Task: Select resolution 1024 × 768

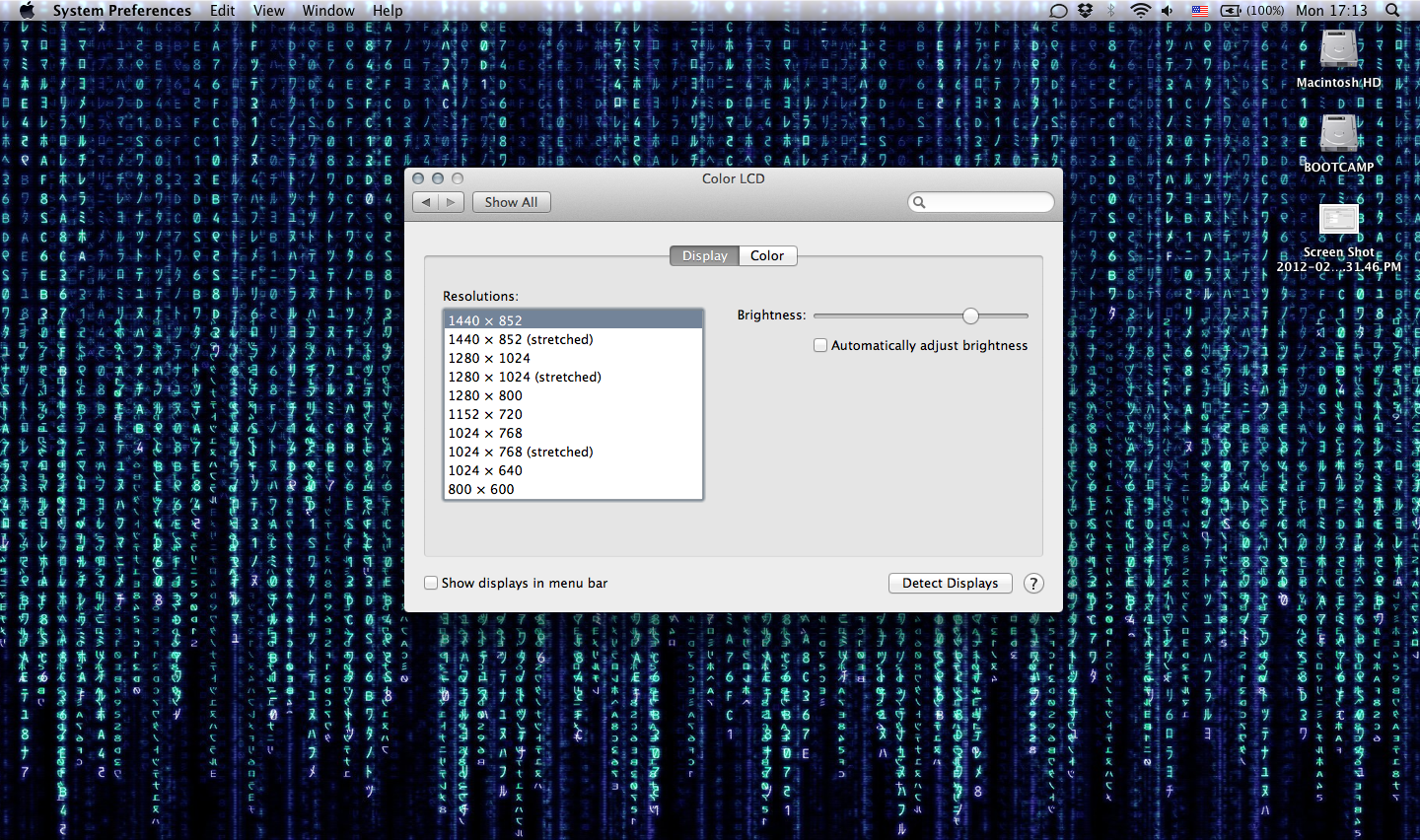Action: (x=573, y=433)
